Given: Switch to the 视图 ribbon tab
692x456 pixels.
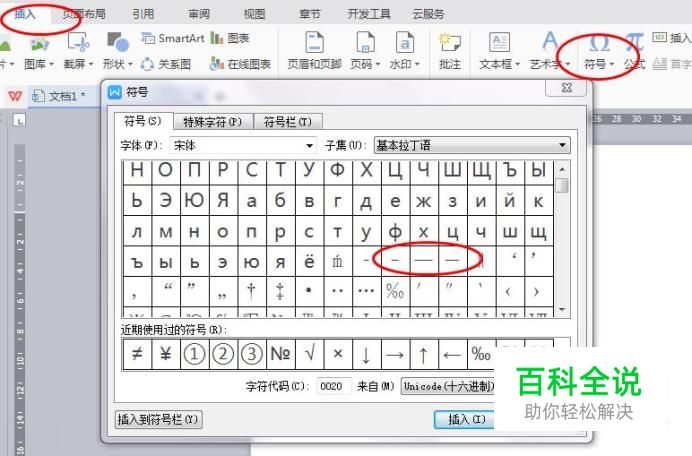Looking at the screenshot, I should (254, 14).
